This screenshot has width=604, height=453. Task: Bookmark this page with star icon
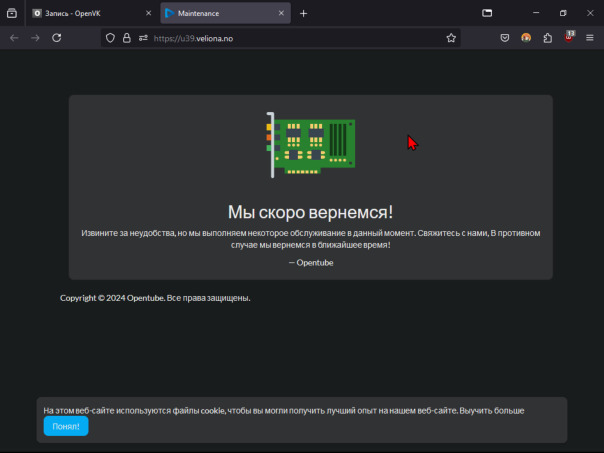click(451, 38)
